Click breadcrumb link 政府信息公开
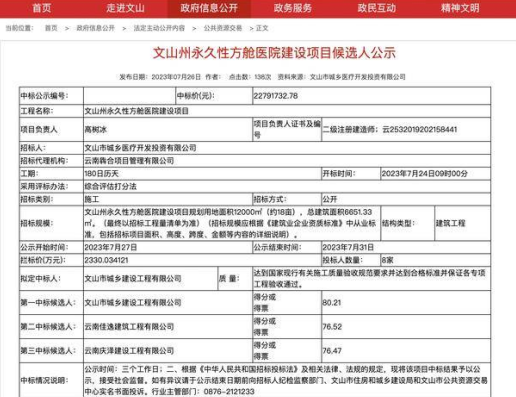Viewport: 516px width, 397px height. 96,28
